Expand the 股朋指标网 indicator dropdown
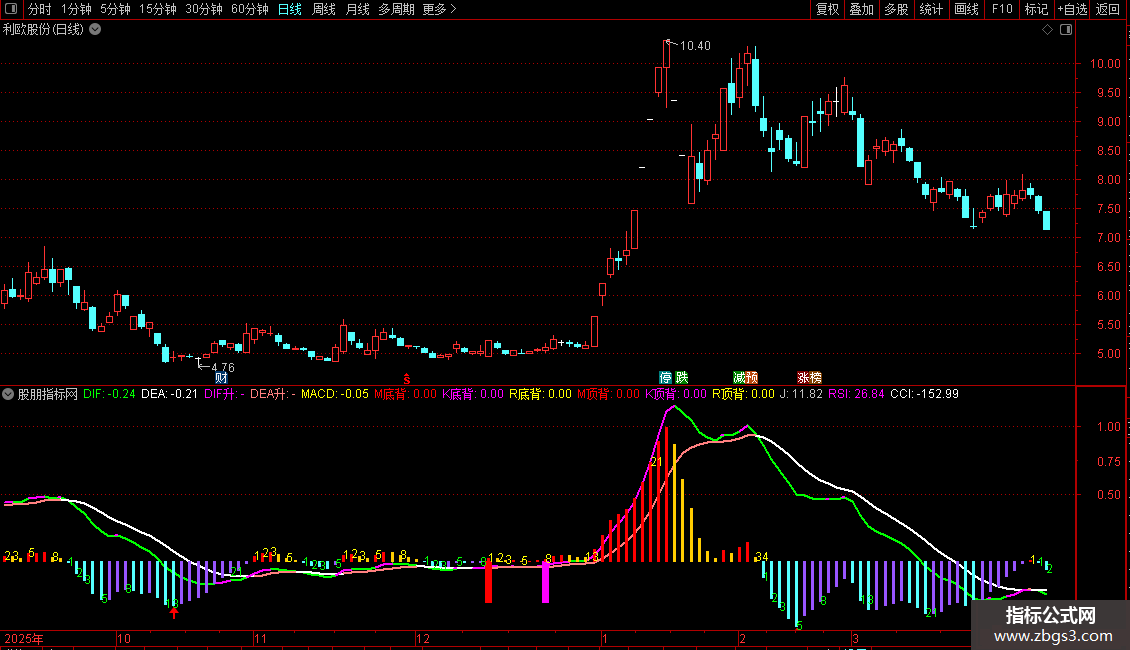This screenshot has width=1130, height=650. pos(8,394)
